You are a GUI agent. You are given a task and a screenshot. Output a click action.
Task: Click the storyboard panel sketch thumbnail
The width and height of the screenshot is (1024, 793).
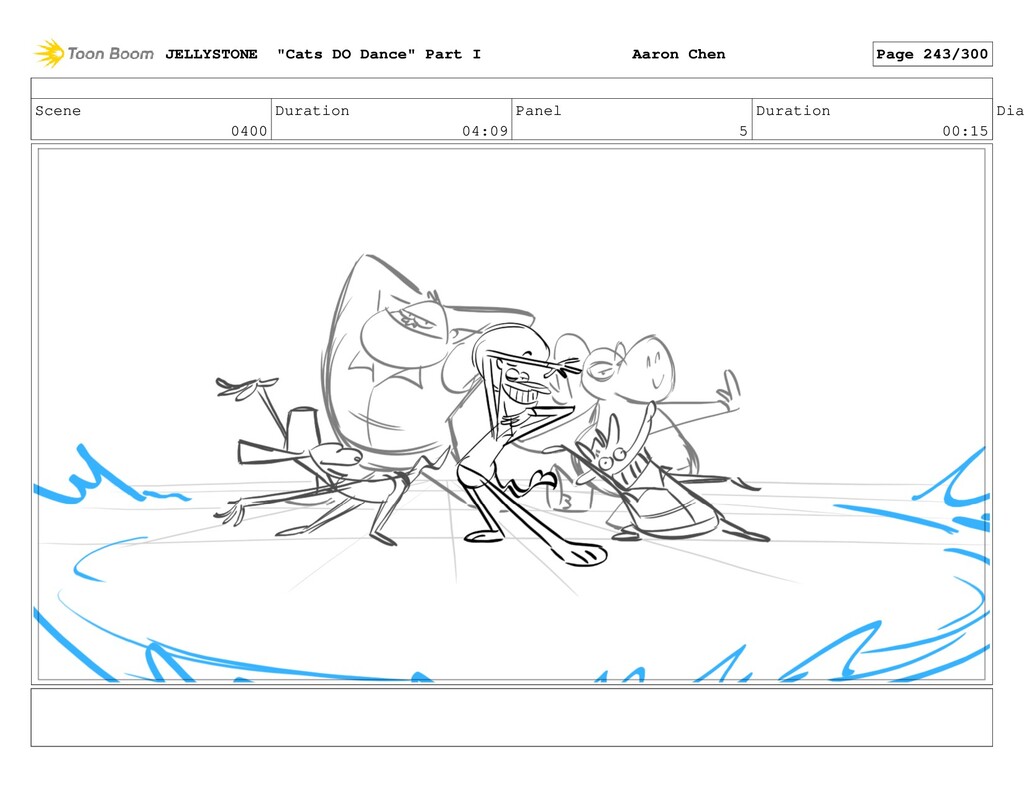[511, 414]
